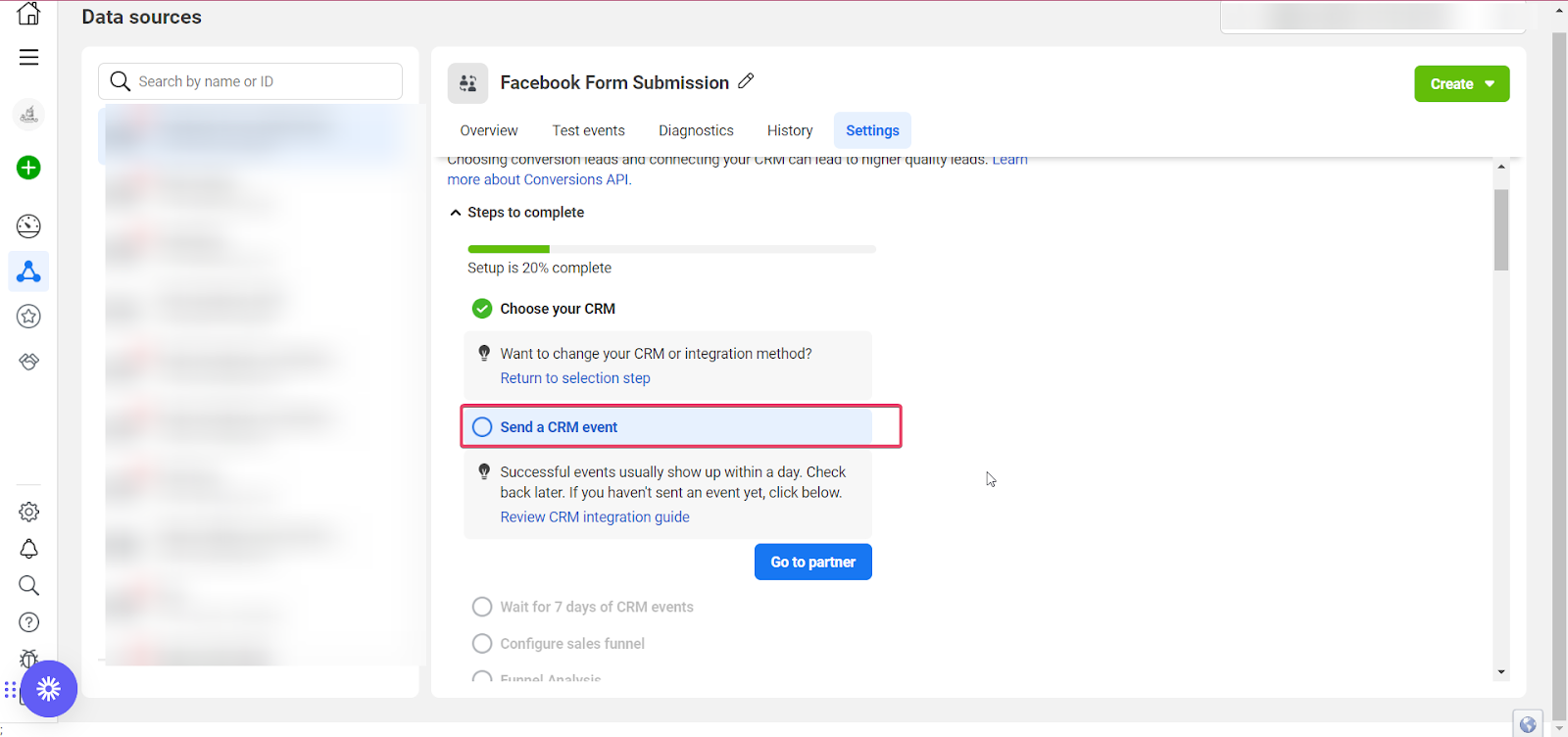Open the Overview gauge icon in the sidebar
The height and width of the screenshot is (737, 1568).
coord(28,226)
